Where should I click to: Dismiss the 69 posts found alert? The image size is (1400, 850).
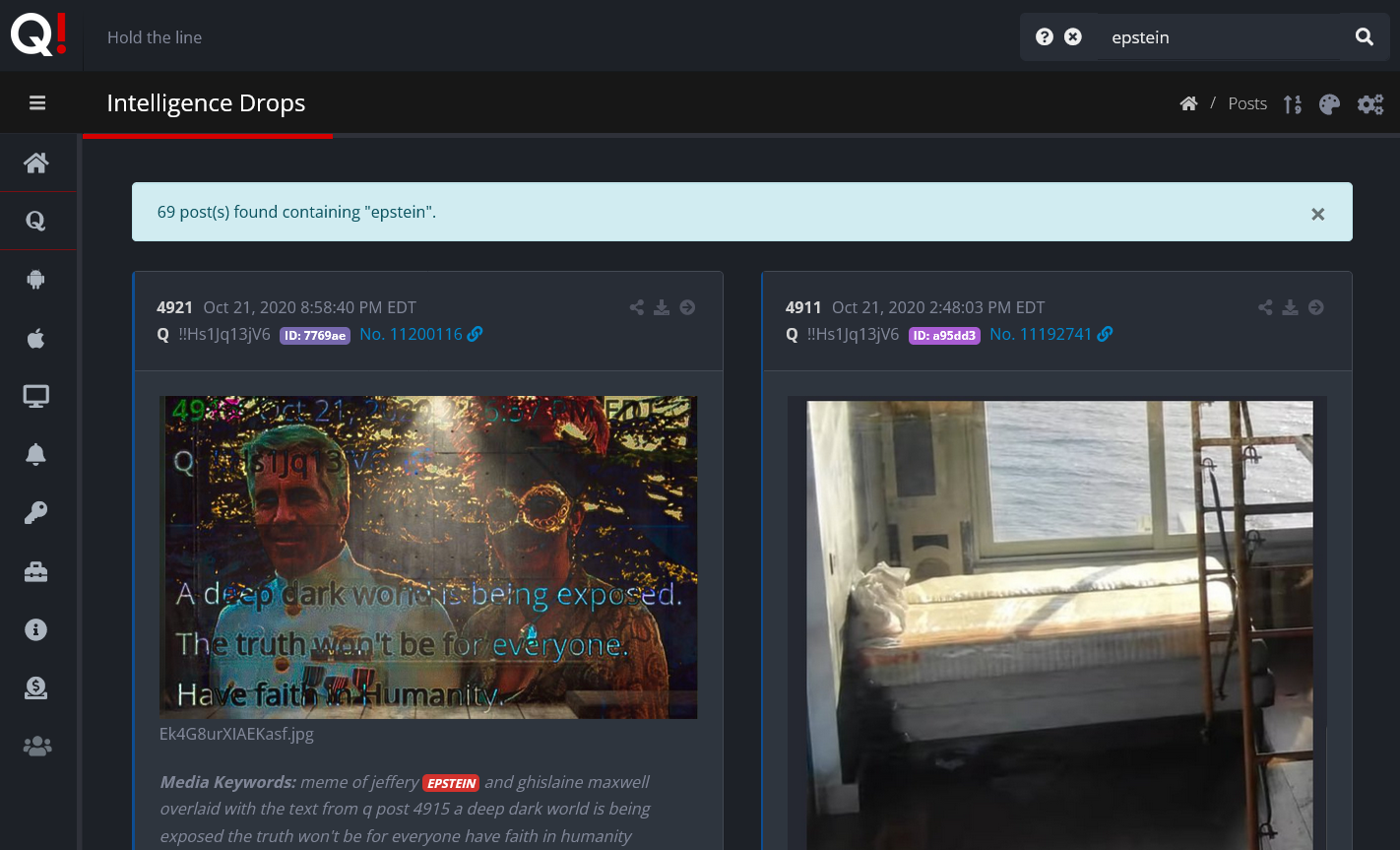pos(1317,214)
